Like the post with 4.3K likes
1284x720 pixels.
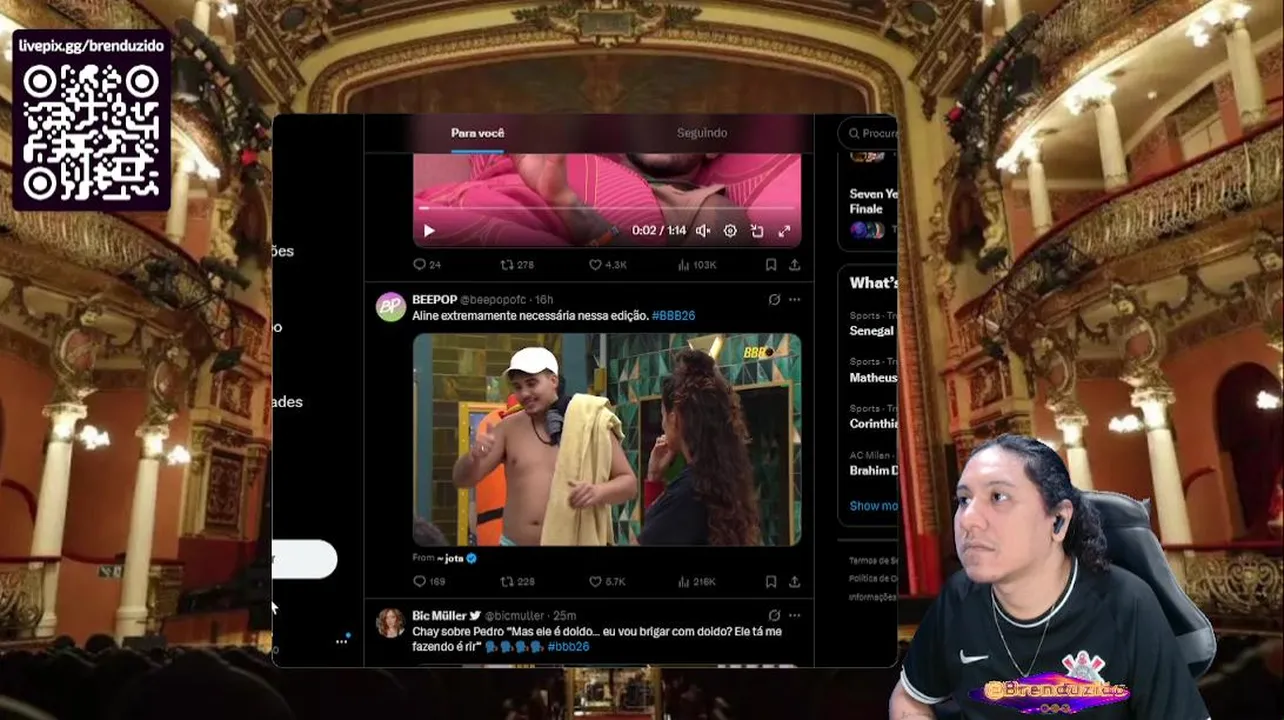coord(607,265)
